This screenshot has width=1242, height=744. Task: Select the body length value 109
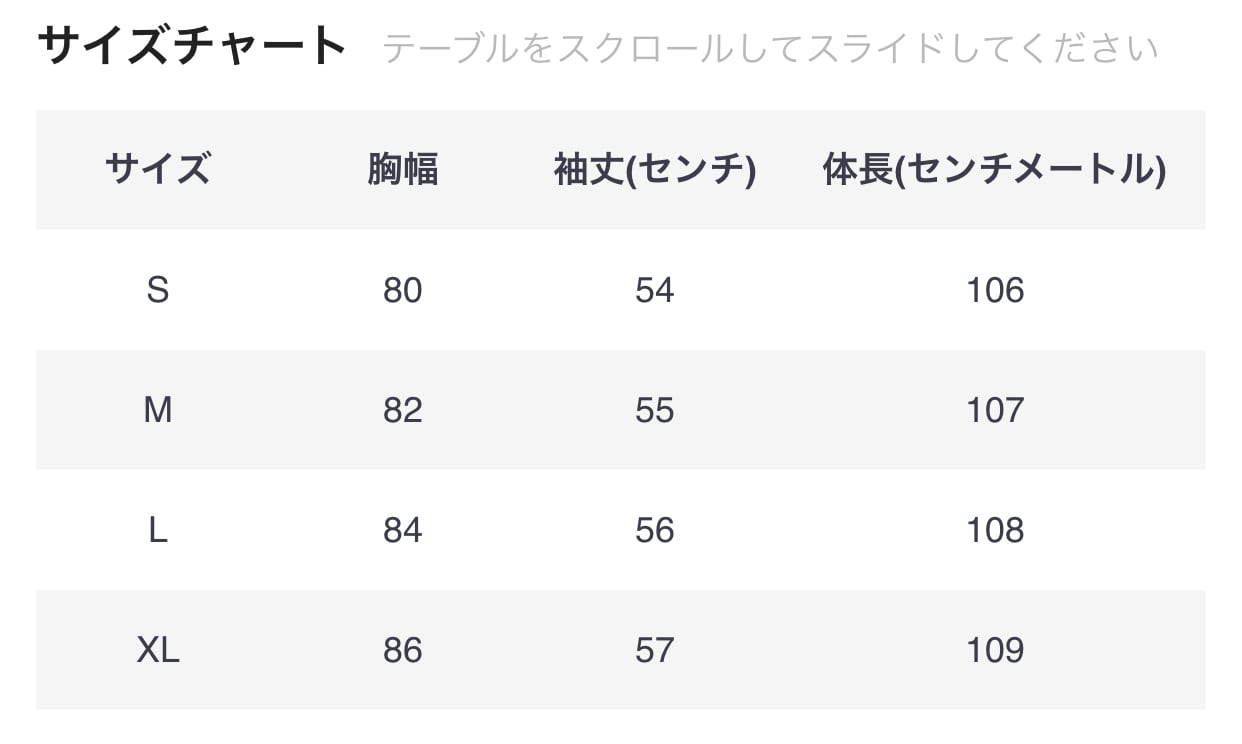995,650
